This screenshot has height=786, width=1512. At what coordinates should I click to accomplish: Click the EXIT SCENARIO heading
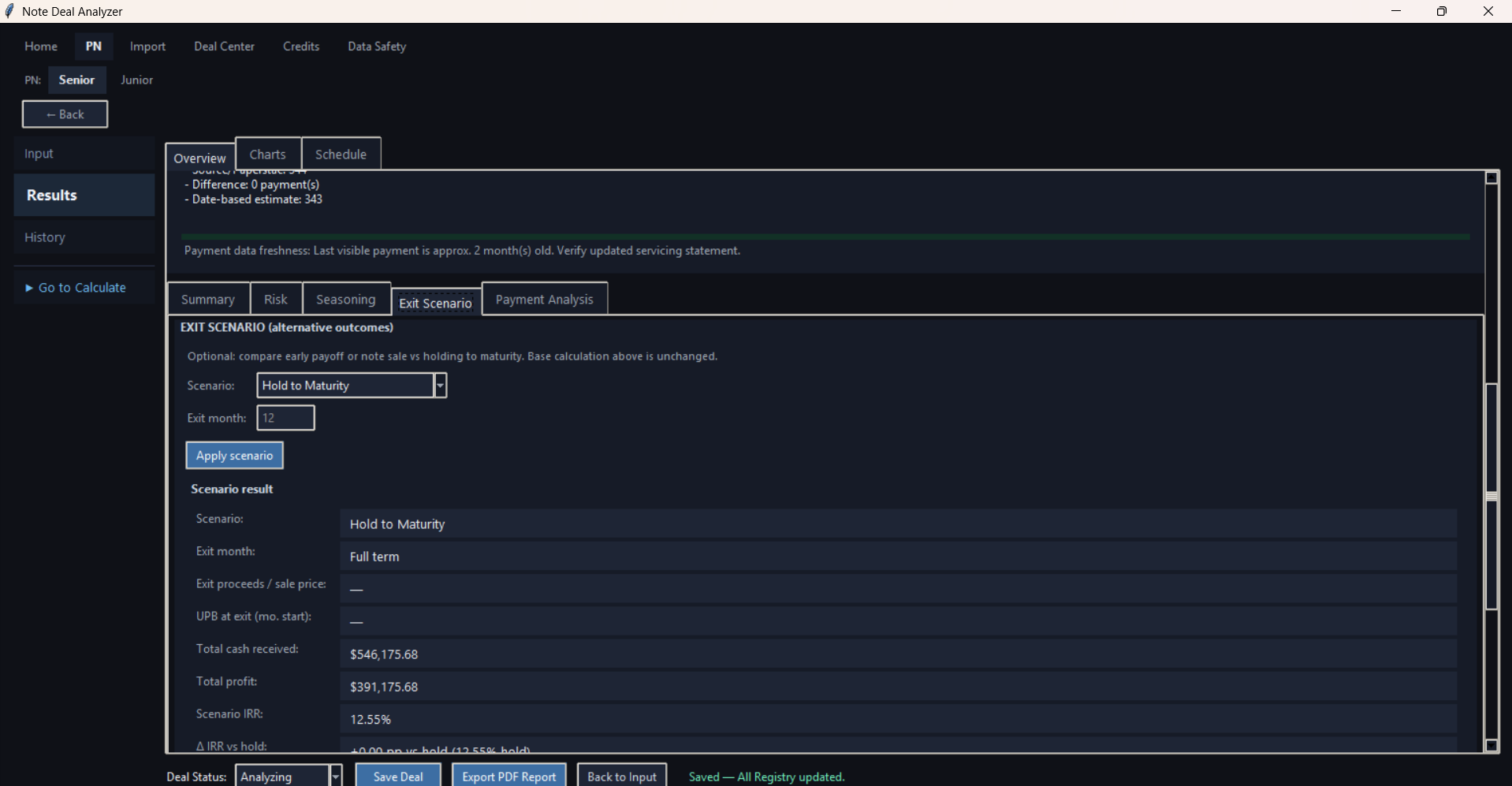[x=287, y=327]
